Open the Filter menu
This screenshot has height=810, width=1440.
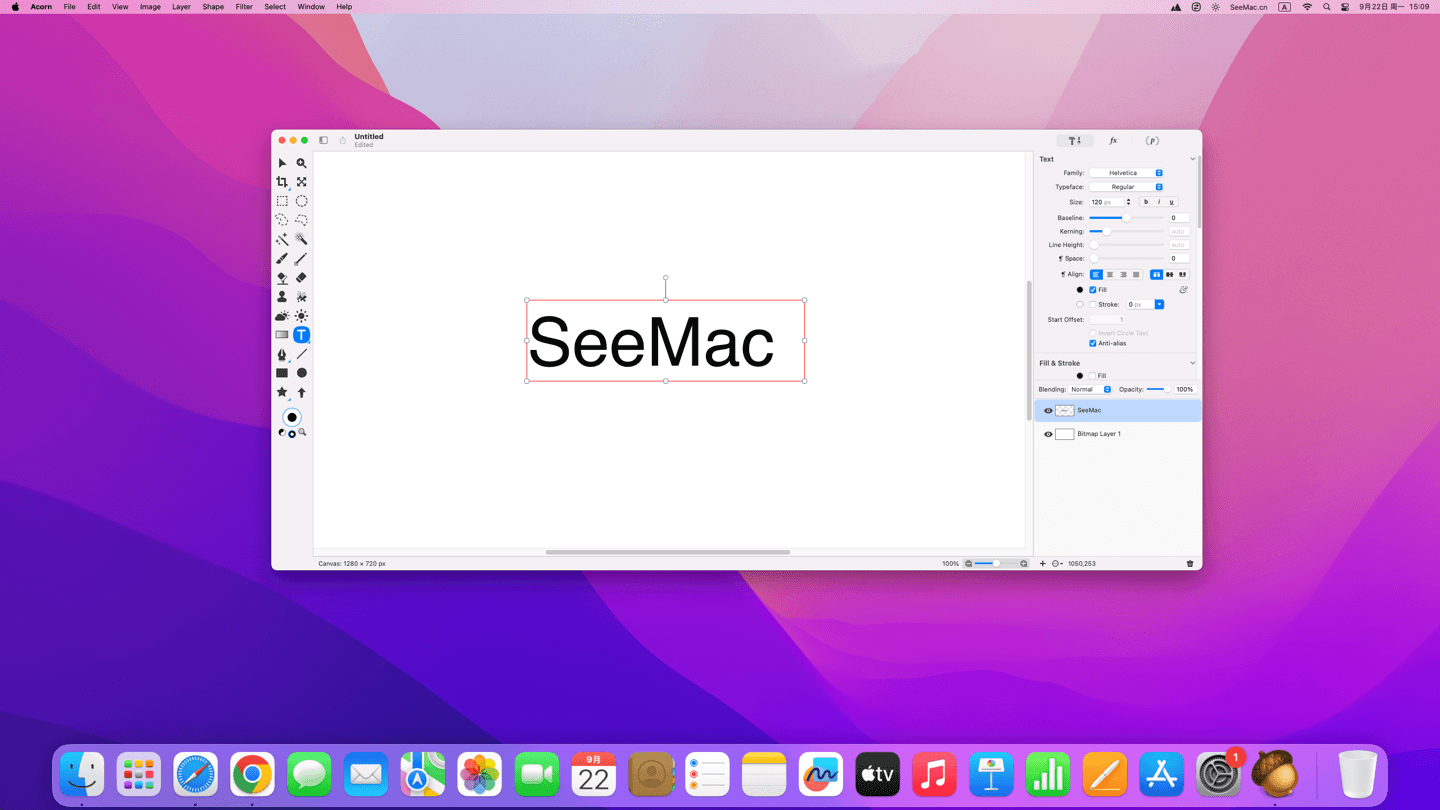(244, 7)
